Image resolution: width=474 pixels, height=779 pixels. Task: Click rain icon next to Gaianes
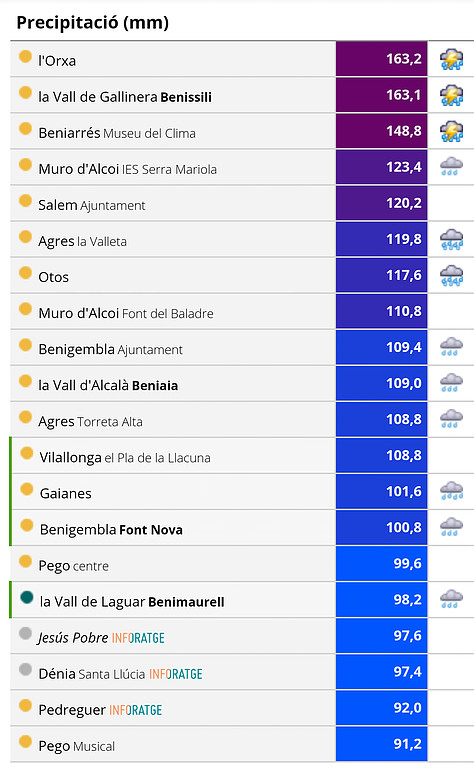coord(451,491)
